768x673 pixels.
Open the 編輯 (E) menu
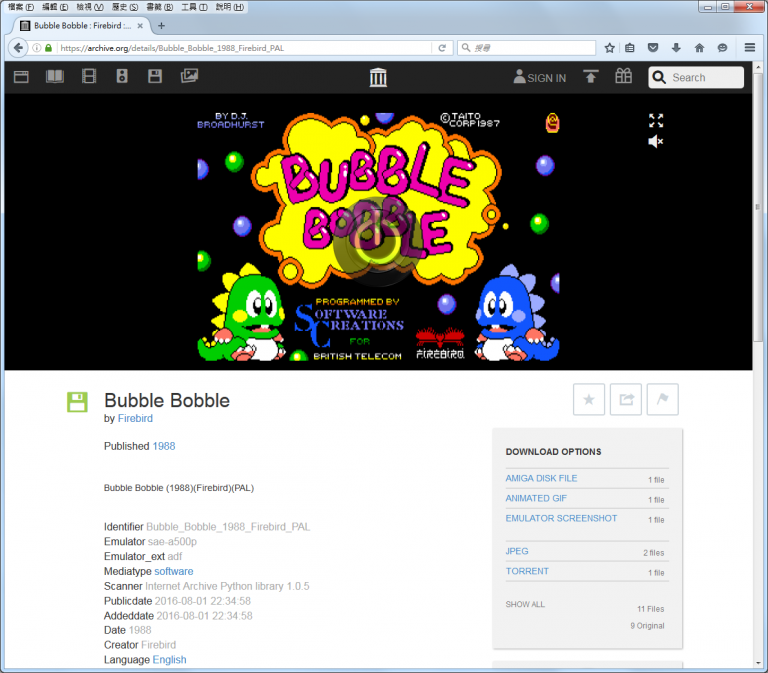click(55, 7)
